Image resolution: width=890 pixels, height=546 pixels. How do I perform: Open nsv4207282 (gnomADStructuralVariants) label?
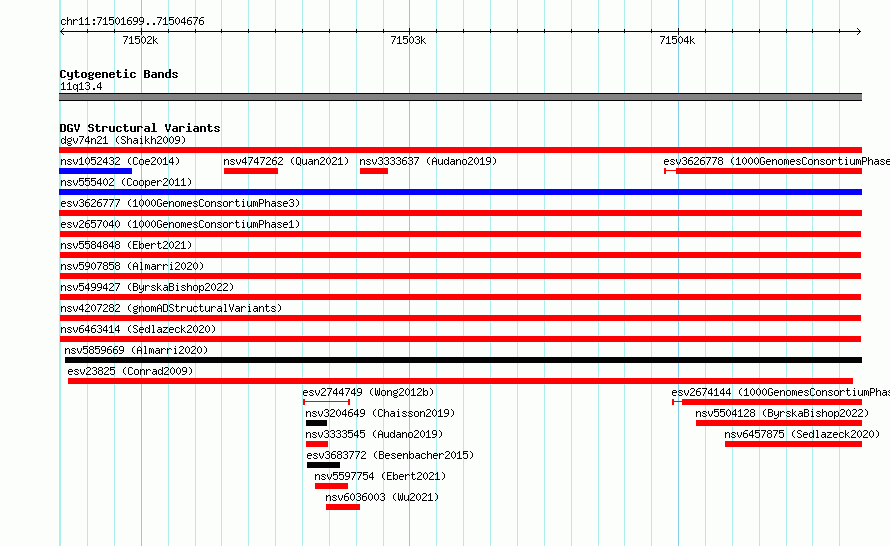(x=171, y=308)
